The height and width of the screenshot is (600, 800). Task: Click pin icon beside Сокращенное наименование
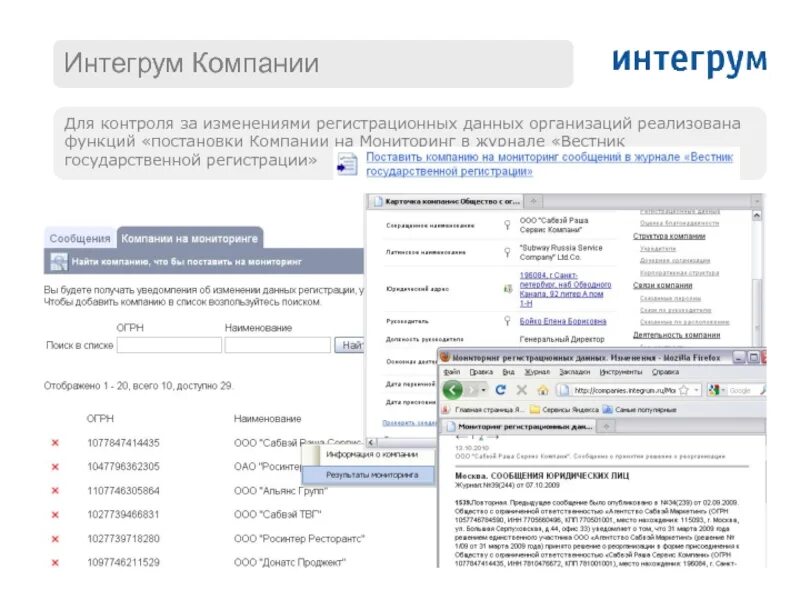pyautogui.click(x=507, y=225)
